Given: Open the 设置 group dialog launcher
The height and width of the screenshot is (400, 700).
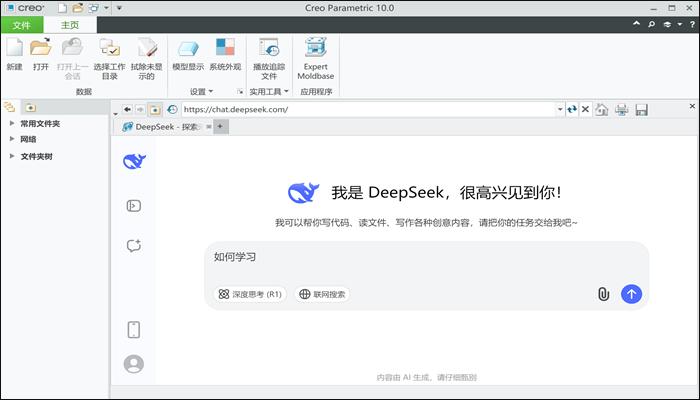Looking at the screenshot, I should (240, 92).
